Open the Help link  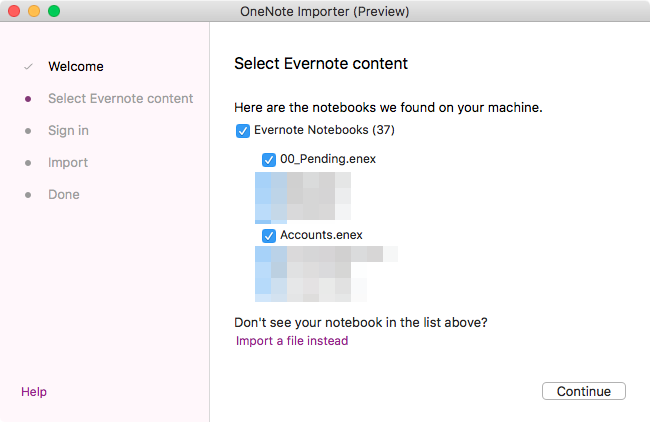(34, 392)
